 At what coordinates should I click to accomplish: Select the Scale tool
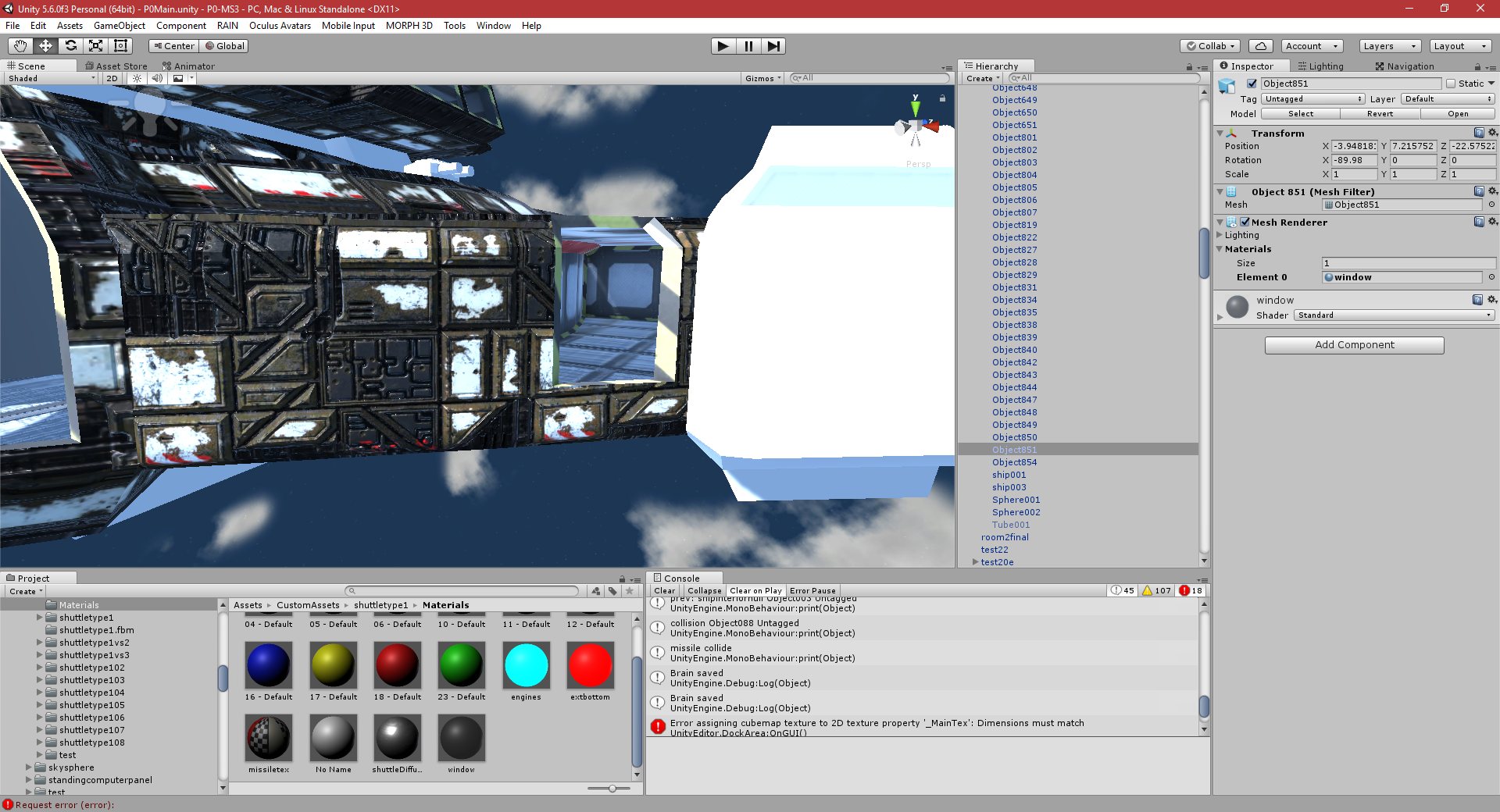[x=95, y=46]
